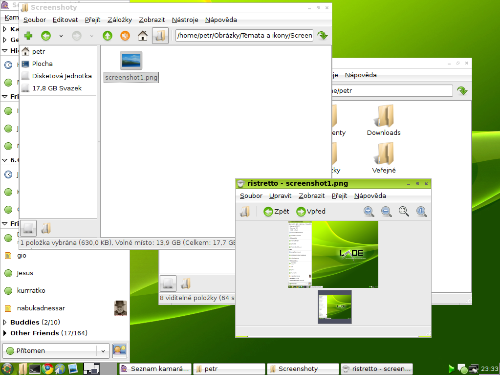Go up one folder with the green up arrow
The width and height of the screenshot is (500, 375).
(107, 36)
